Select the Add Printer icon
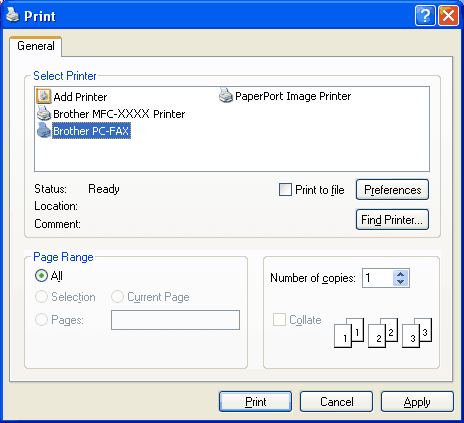464x423 pixels. pyautogui.click(x=44, y=96)
